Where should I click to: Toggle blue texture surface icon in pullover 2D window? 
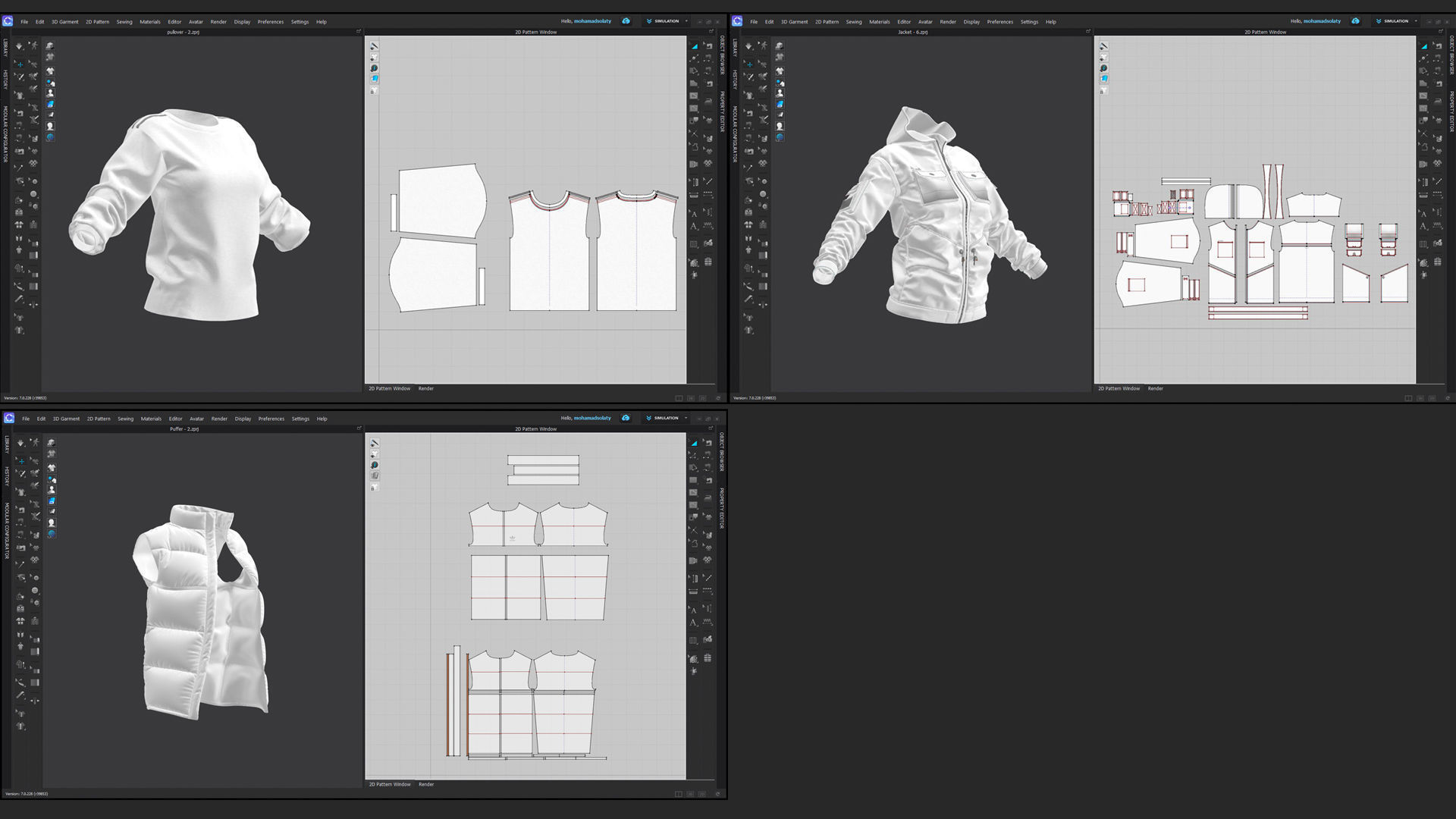tap(374, 79)
